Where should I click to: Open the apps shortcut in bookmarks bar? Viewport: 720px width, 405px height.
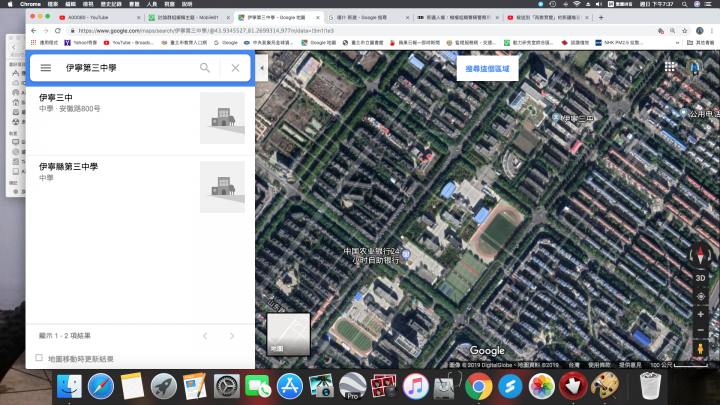coord(45,43)
